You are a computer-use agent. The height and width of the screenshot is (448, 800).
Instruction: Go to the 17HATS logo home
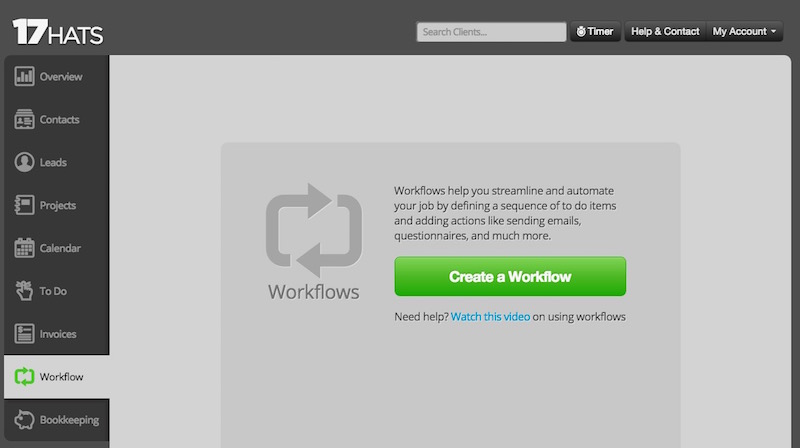pos(58,32)
